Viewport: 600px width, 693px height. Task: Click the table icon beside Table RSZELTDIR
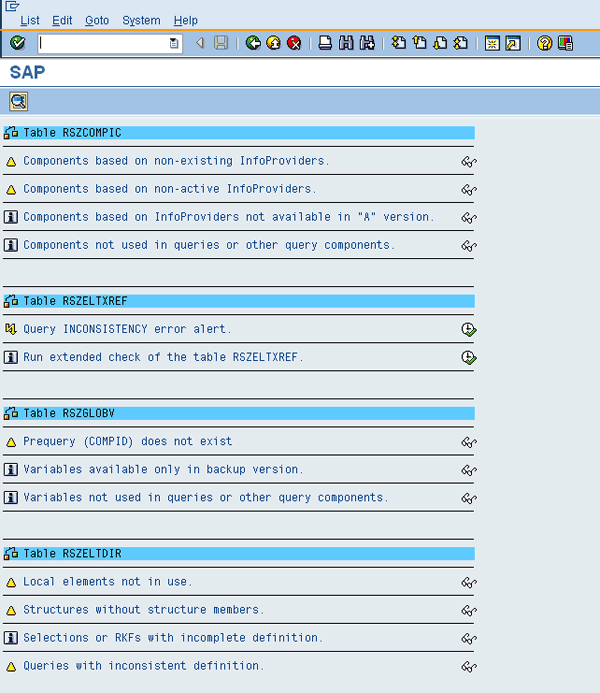[x=11, y=553]
